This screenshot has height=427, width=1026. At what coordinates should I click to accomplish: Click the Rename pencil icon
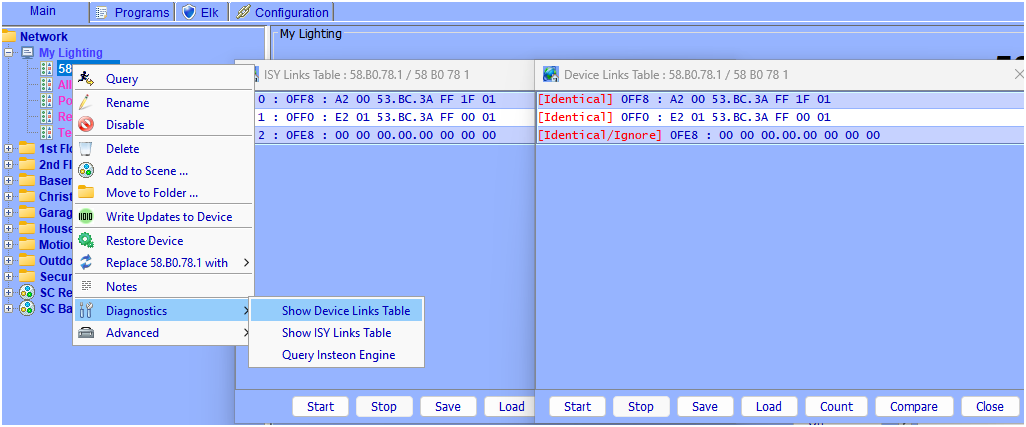click(86, 103)
